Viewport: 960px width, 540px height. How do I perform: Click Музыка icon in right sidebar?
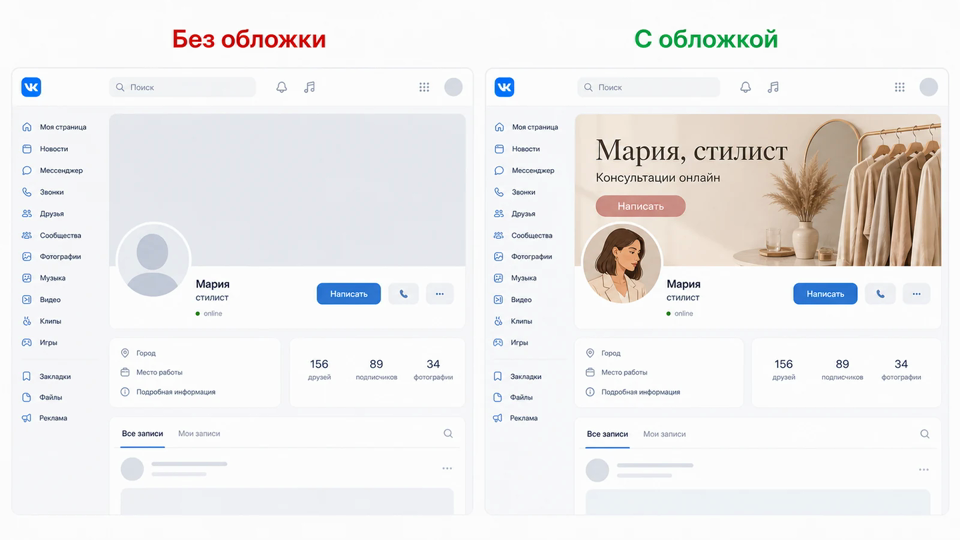coord(499,278)
